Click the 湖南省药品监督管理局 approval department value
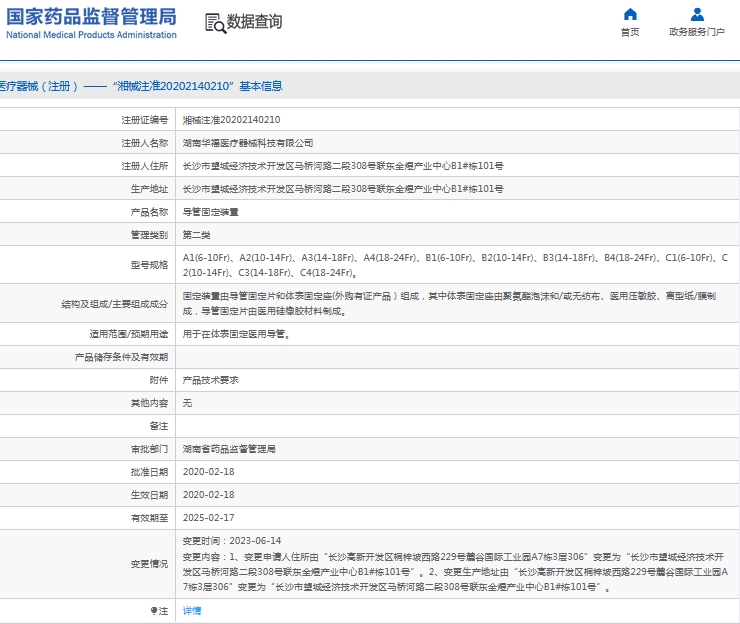 229,449
